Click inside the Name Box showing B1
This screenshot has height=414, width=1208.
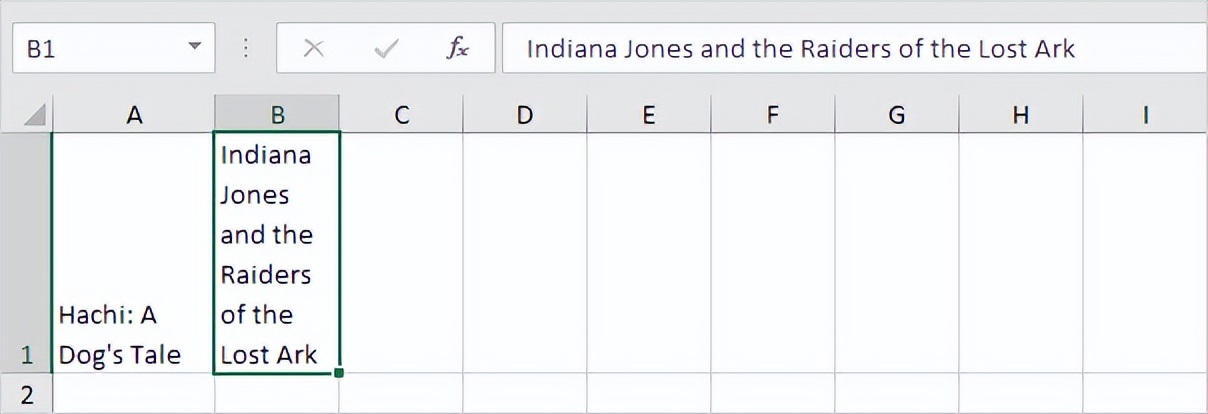pyautogui.click(x=90, y=49)
